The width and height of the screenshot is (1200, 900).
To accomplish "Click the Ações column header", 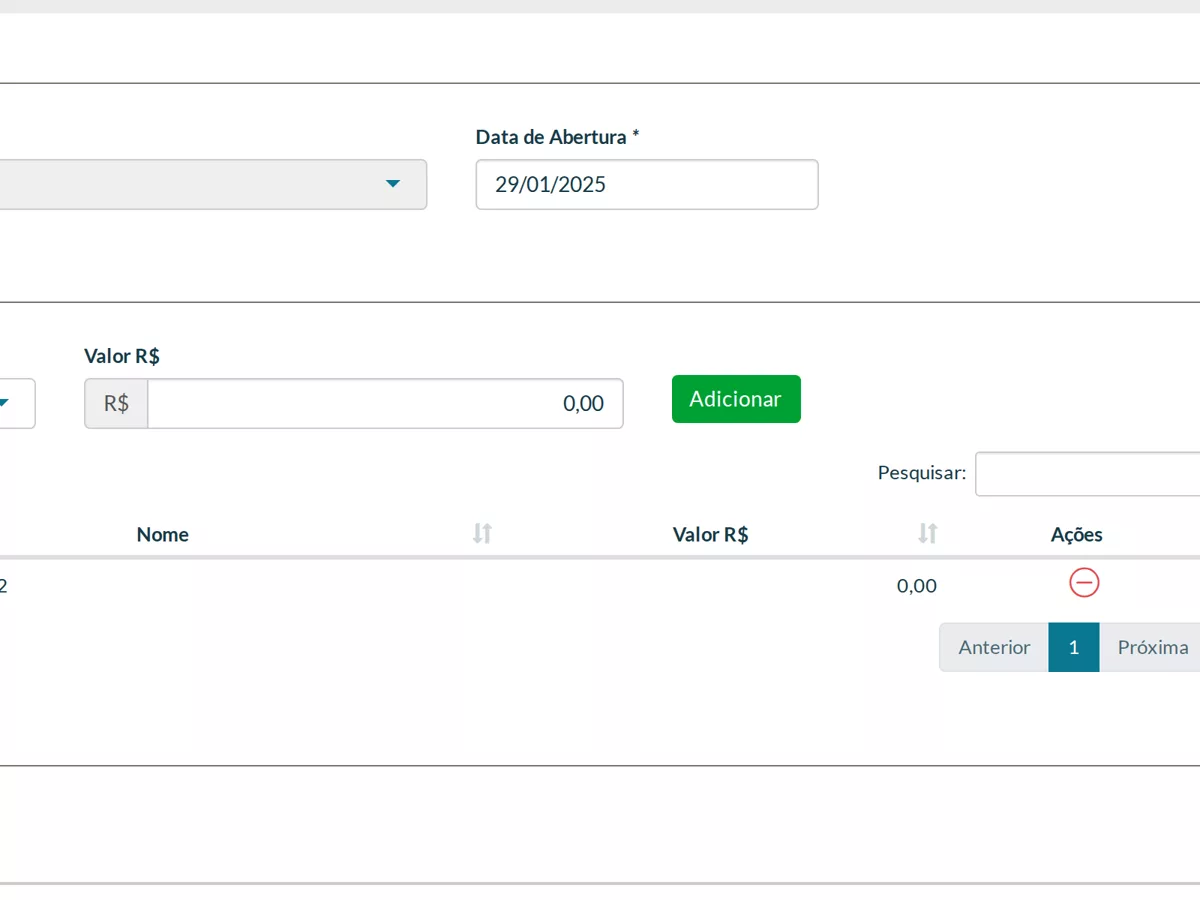I will (1077, 534).
